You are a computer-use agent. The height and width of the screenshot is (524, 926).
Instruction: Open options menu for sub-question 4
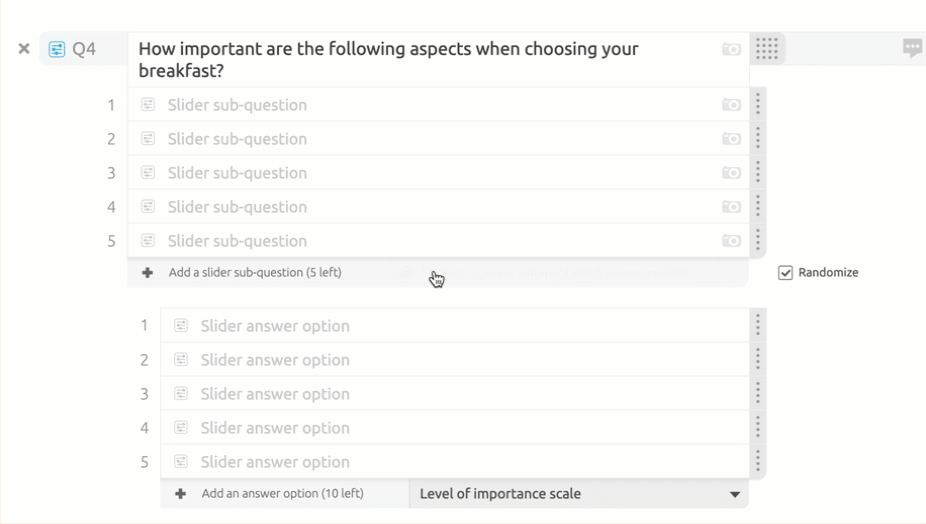[x=758, y=206]
